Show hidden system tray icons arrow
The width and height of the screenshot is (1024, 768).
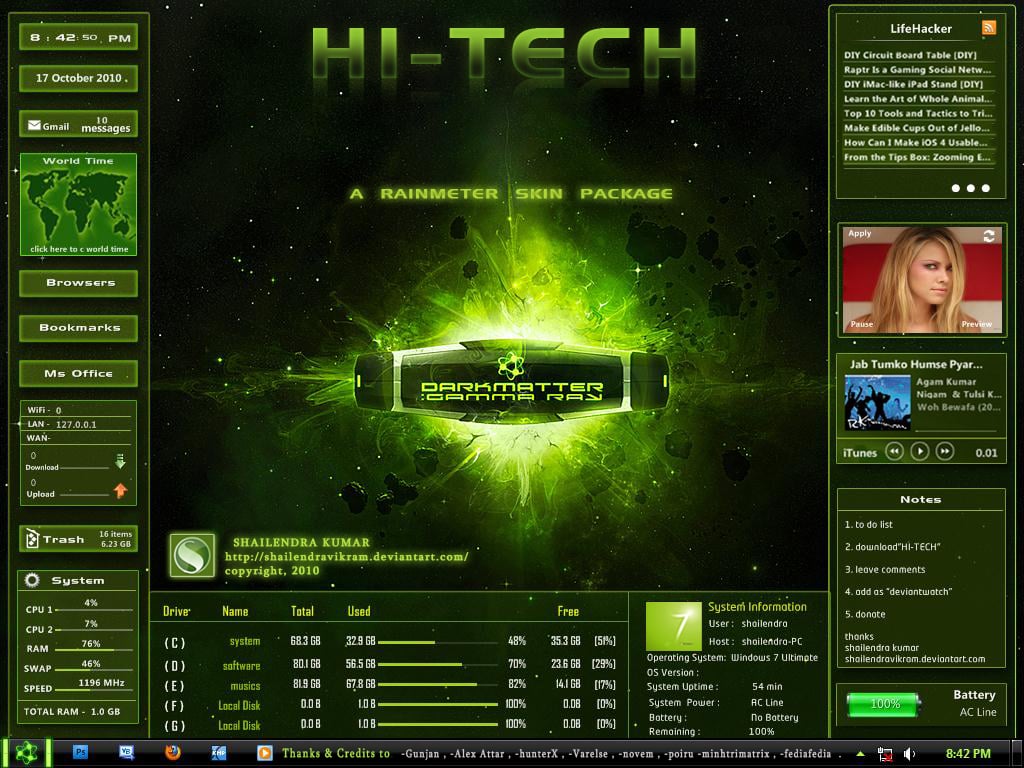coord(860,753)
